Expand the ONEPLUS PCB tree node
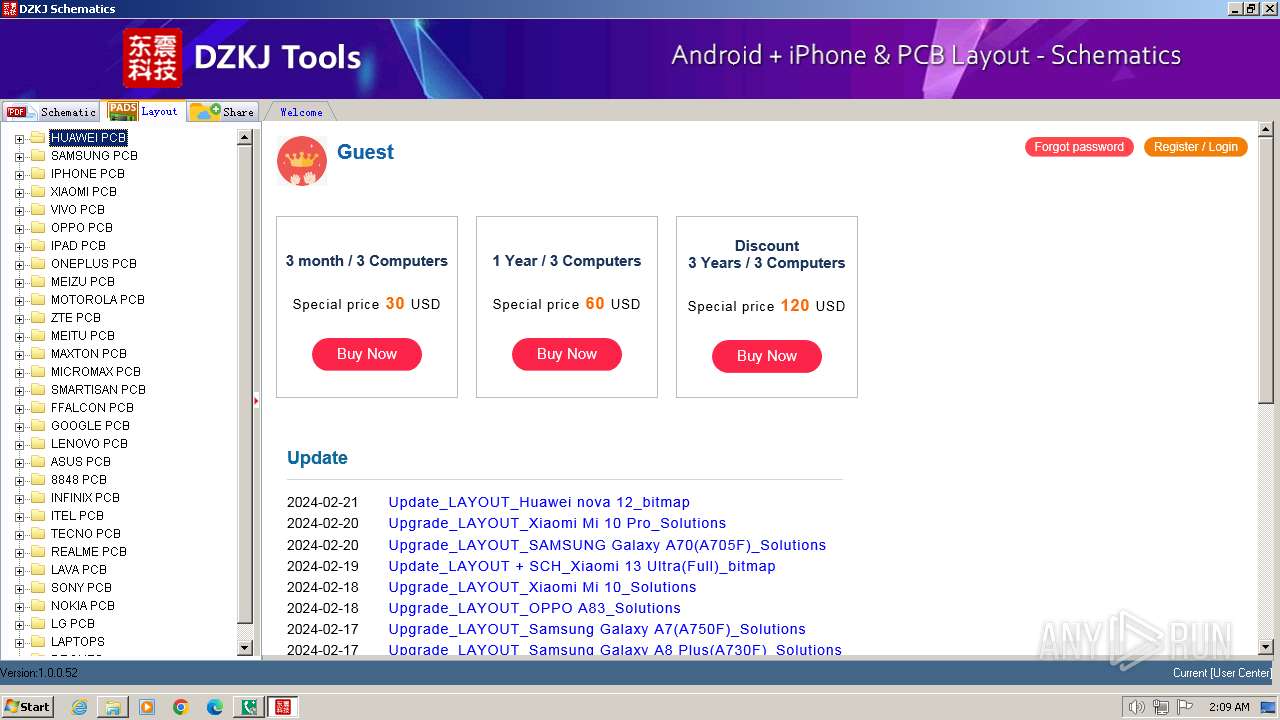The width and height of the screenshot is (1280, 720). pos(19,264)
